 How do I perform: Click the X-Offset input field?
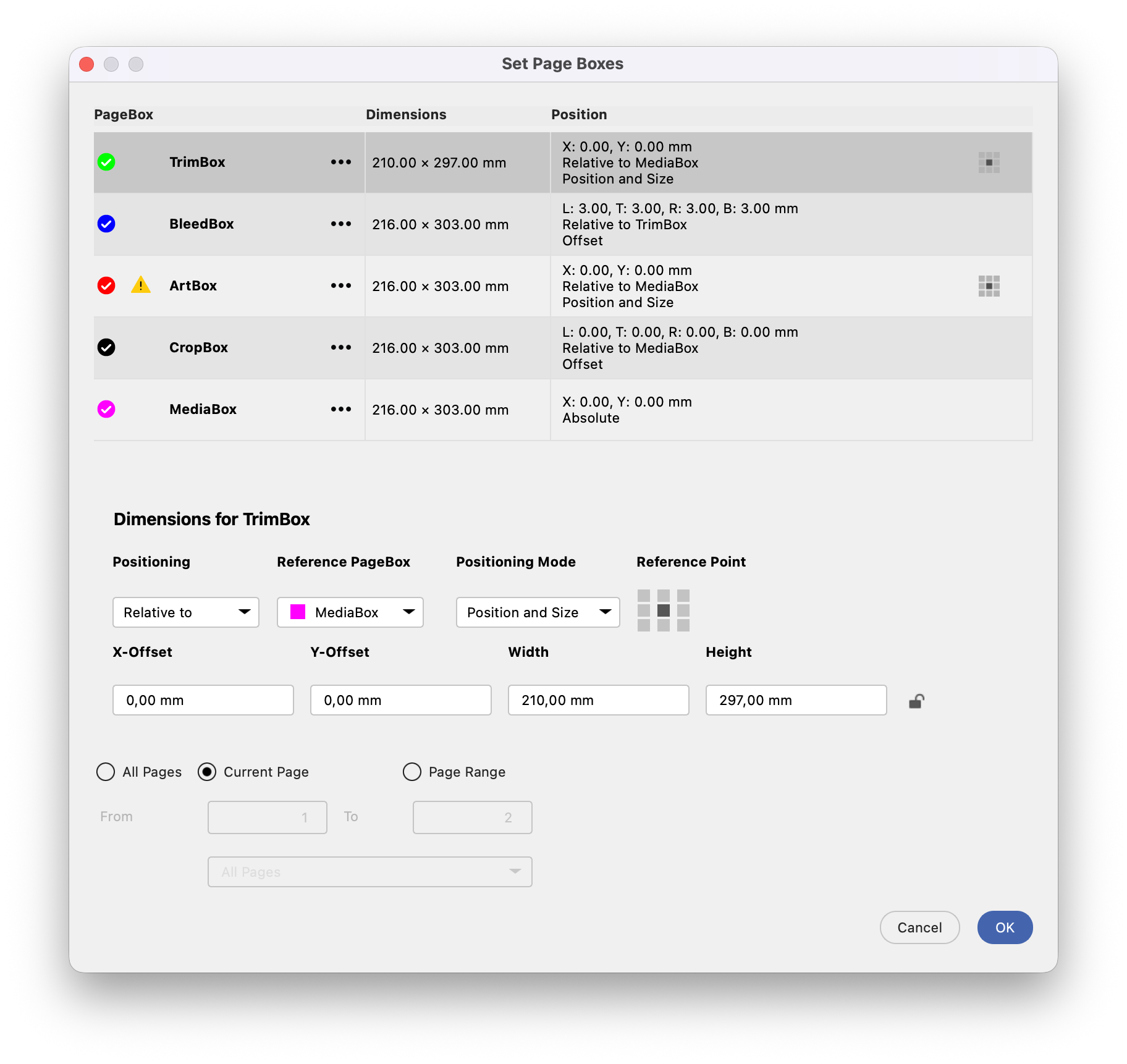(203, 700)
